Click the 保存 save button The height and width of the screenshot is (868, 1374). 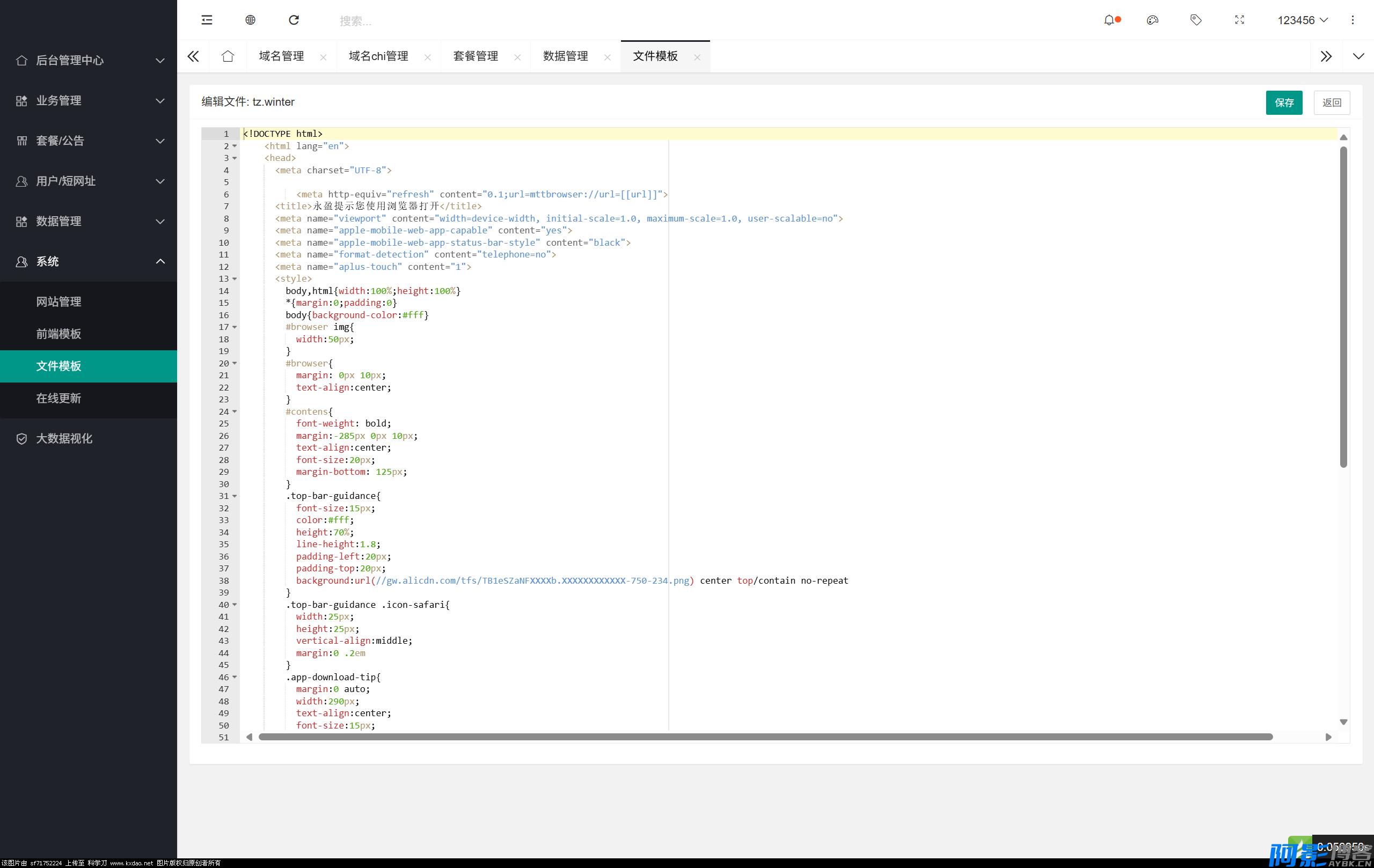(x=1284, y=102)
